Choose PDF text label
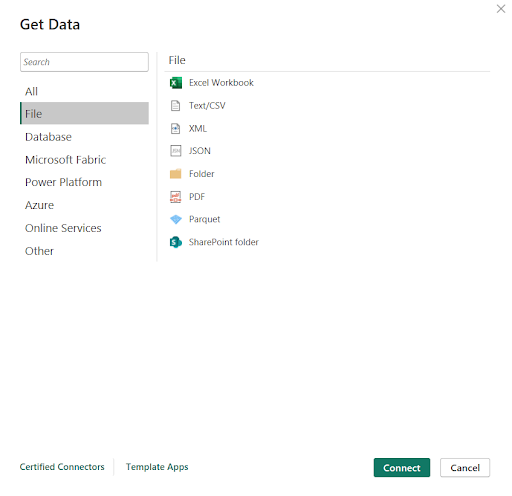This screenshot has width=512, height=496. click(x=197, y=197)
